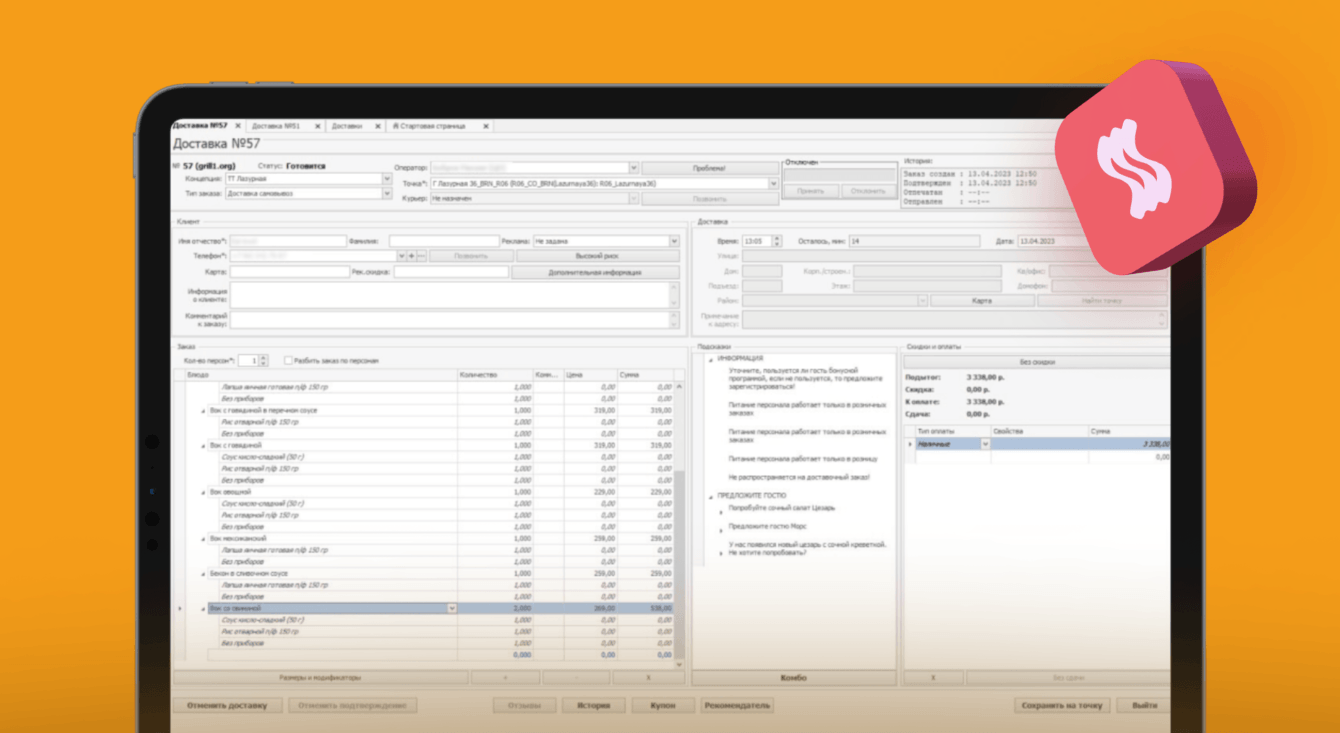Collapse the ИНФОРМАЦИЯ hints section
This screenshot has width=1340, height=733.
click(711, 358)
